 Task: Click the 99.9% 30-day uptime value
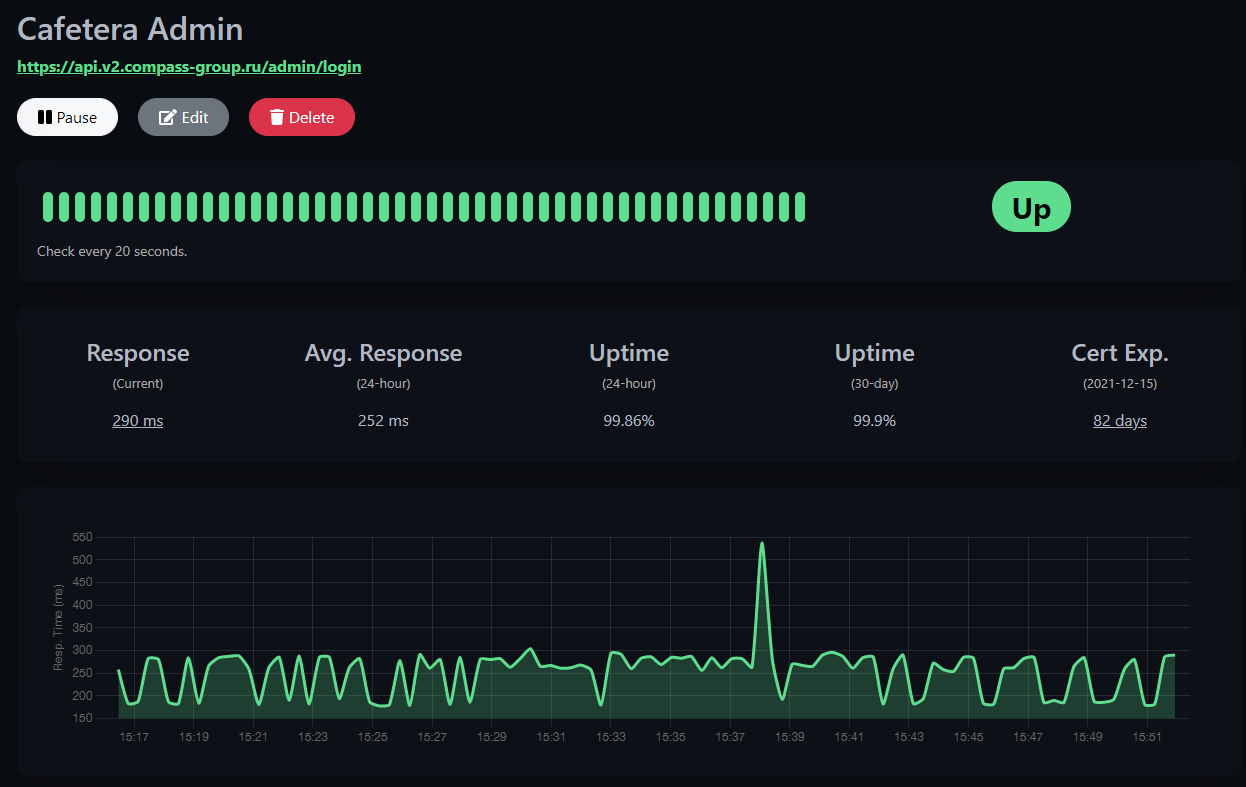coord(874,421)
